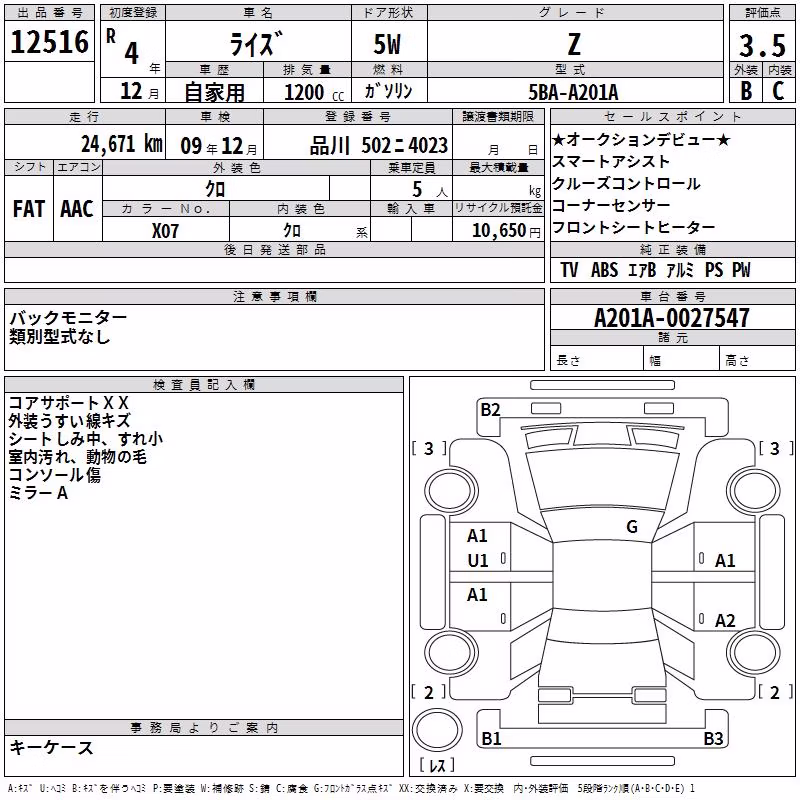Click the air conditioner value AAC
Viewport: 800px width, 800px height.
pyautogui.click(x=77, y=209)
